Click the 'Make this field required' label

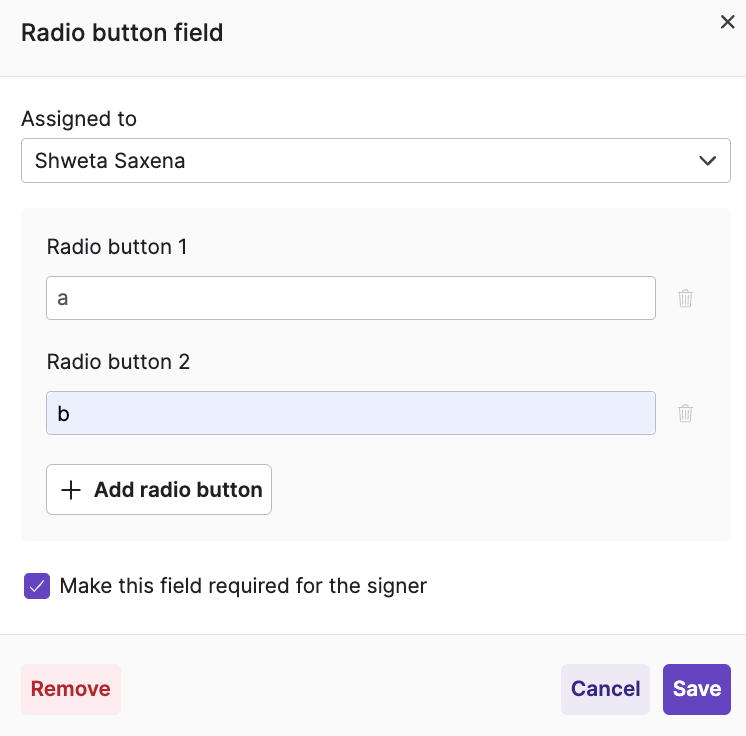click(x=243, y=586)
